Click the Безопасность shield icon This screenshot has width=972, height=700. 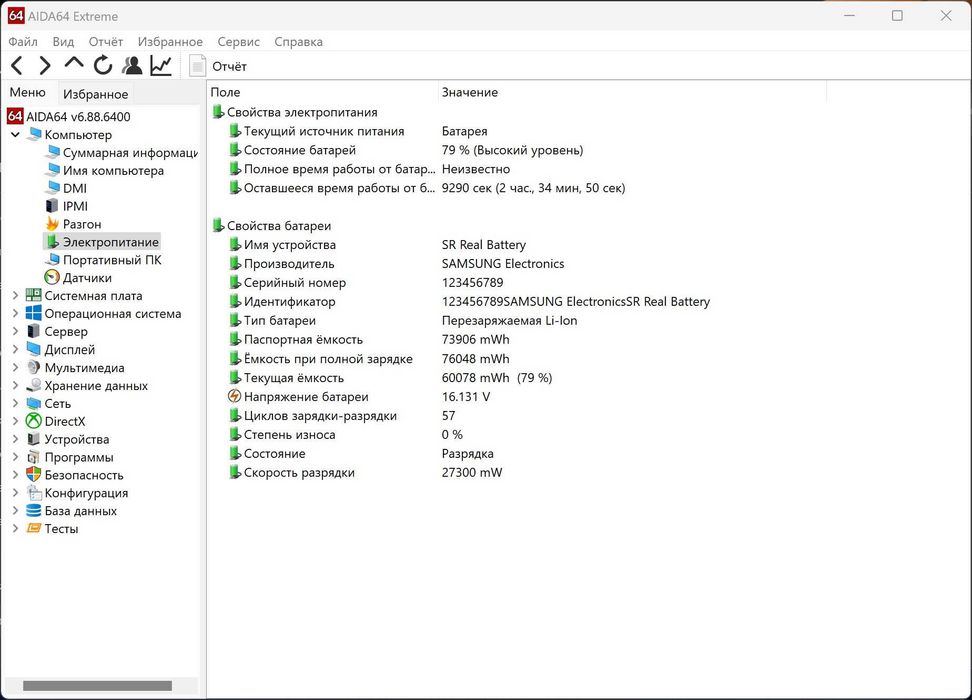pos(33,475)
